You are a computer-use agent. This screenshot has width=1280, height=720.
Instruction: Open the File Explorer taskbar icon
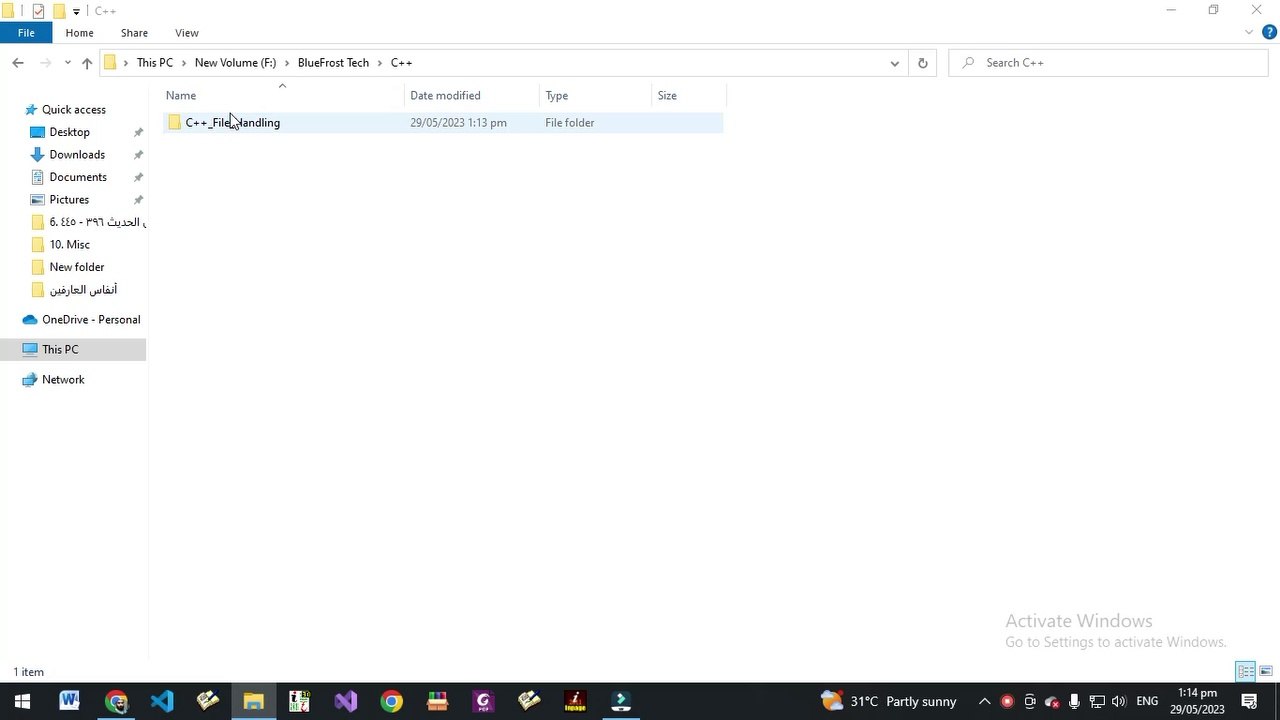(x=253, y=701)
